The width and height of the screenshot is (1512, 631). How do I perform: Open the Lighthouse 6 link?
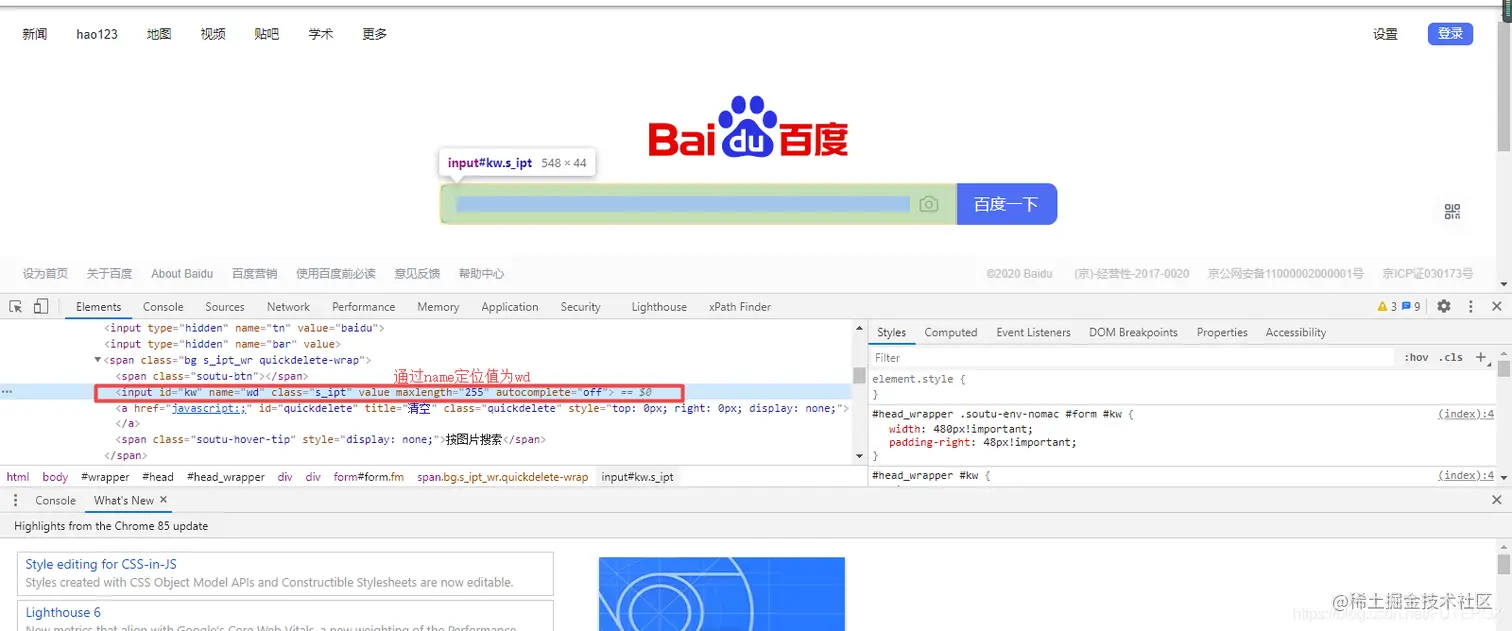coord(63,612)
